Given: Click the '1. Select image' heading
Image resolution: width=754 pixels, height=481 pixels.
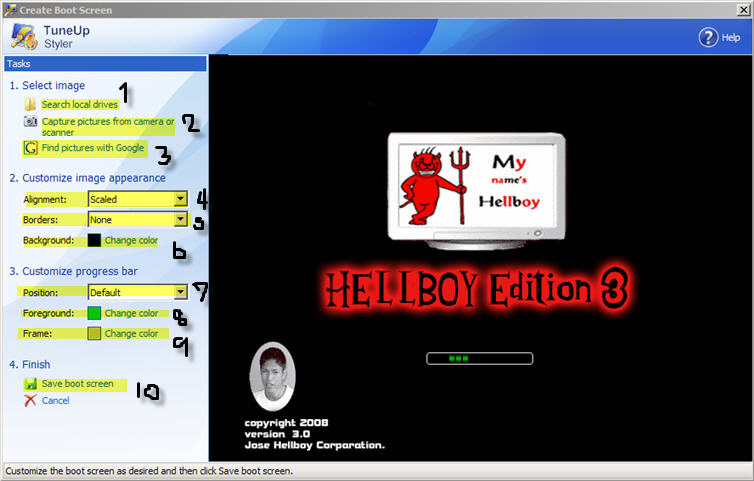Looking at the screenshot, I should click(47, 86).
